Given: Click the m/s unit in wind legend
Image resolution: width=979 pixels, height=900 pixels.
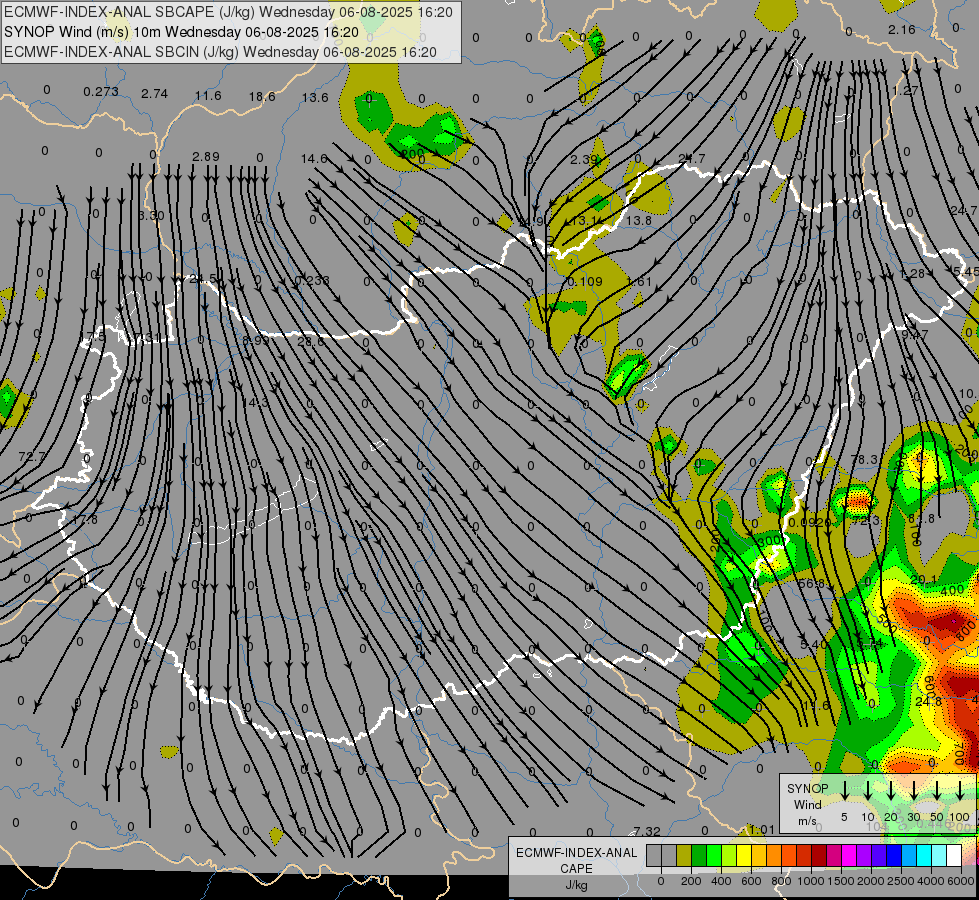Looking at the screenshot, I should 807,821.
